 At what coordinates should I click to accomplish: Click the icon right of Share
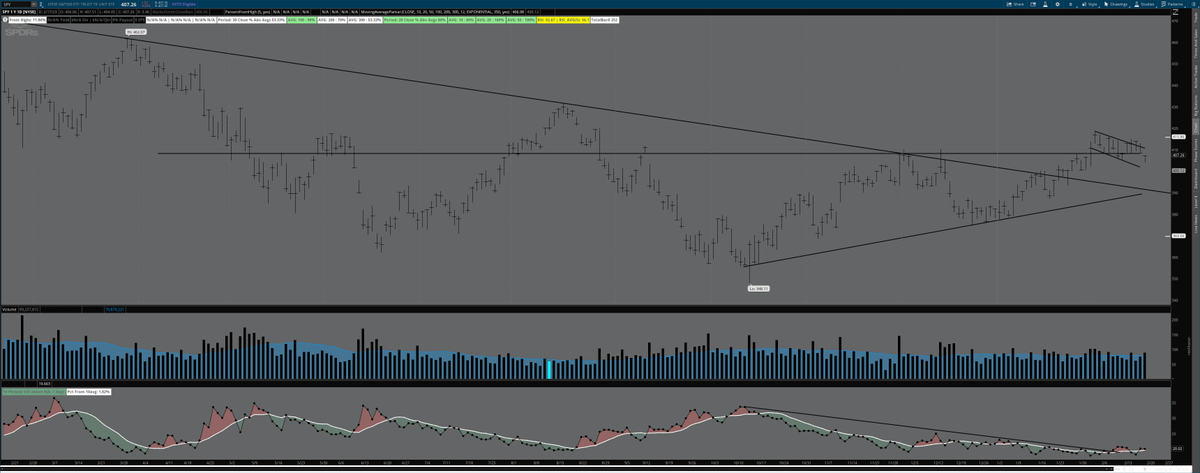click(x=1033, y=4)
